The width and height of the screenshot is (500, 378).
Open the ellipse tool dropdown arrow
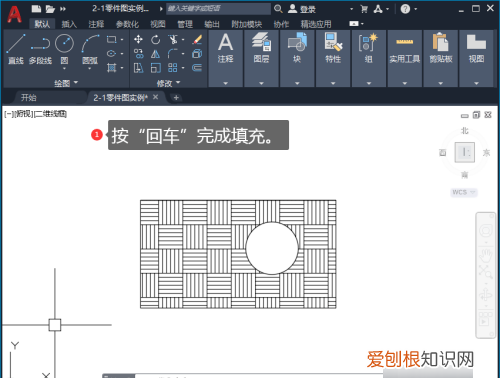pos(122,54)
